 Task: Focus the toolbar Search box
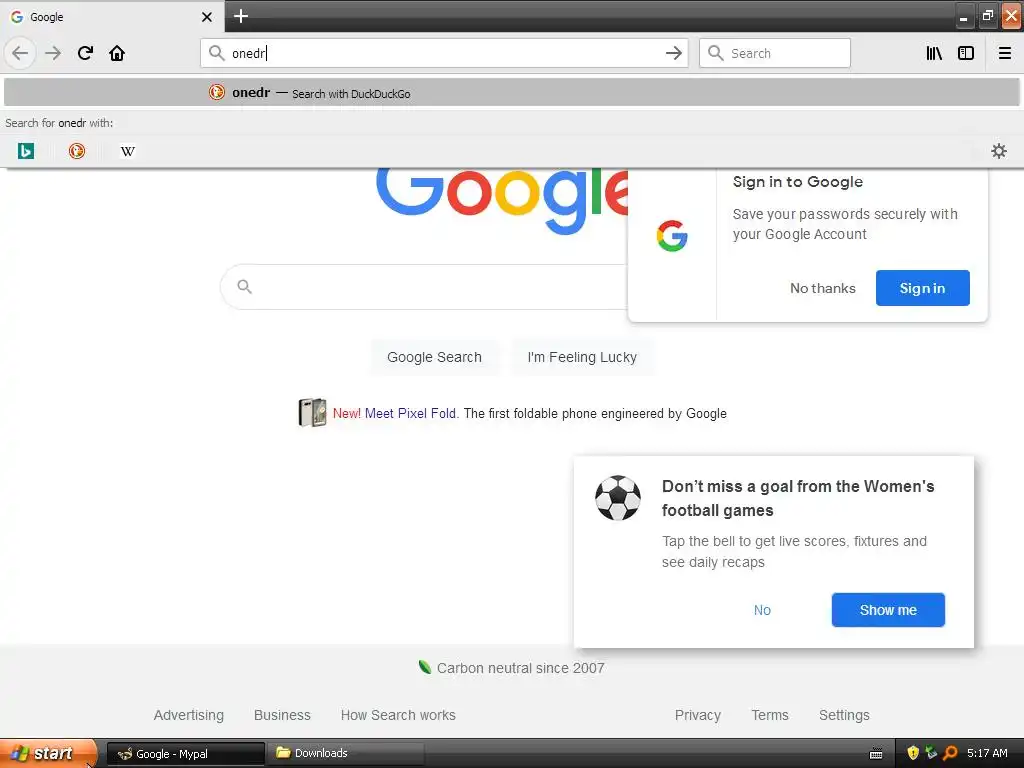tap(775, 53)
